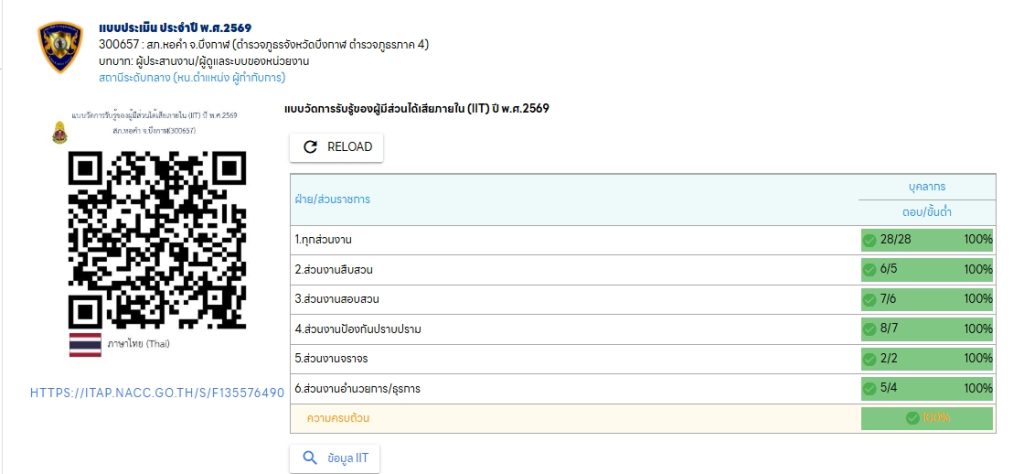Click สถานีระดับกลาง station level link

[191, 78]
